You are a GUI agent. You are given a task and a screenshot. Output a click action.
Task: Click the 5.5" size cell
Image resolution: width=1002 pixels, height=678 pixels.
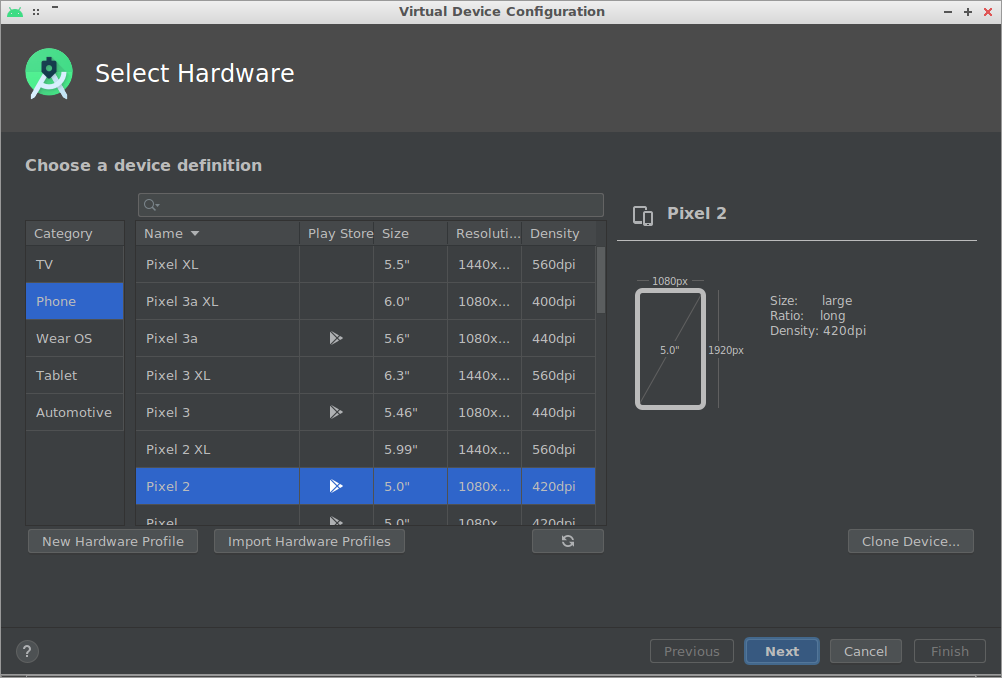[411, 265]
